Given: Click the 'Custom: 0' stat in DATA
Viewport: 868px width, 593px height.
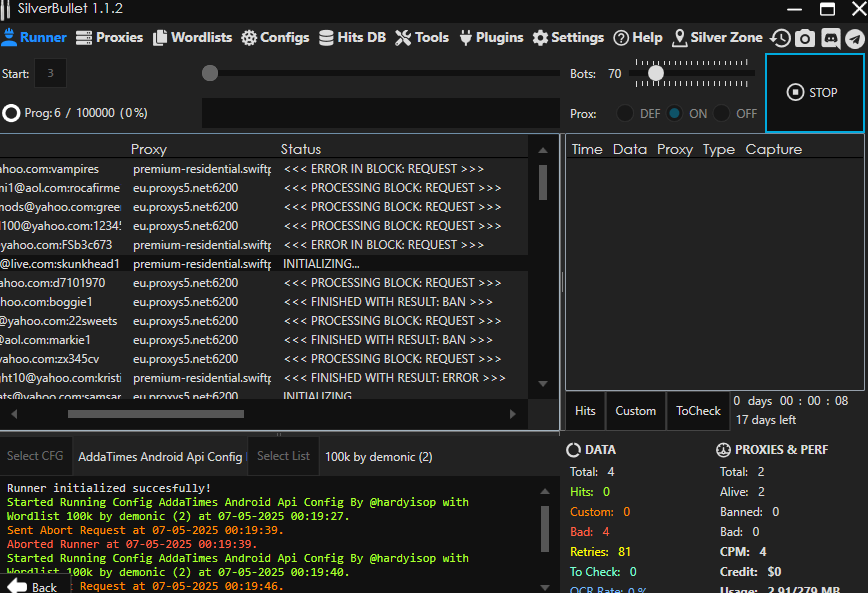Looking at the screenshot, I should 600,512.
